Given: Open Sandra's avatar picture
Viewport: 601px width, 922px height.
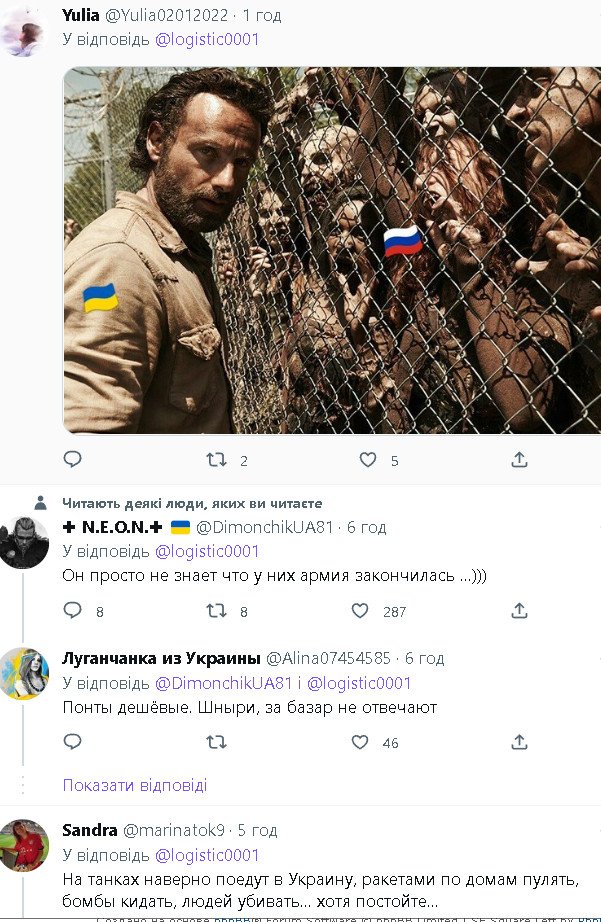Looking at the screenshot, I should pos(24,846).
